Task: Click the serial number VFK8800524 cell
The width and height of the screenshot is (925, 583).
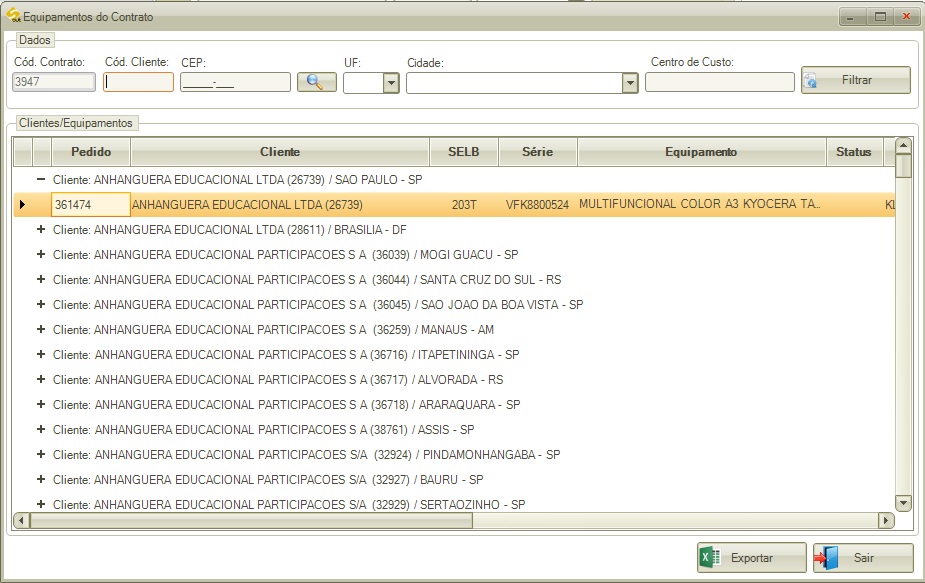Action: pos(537,205)
